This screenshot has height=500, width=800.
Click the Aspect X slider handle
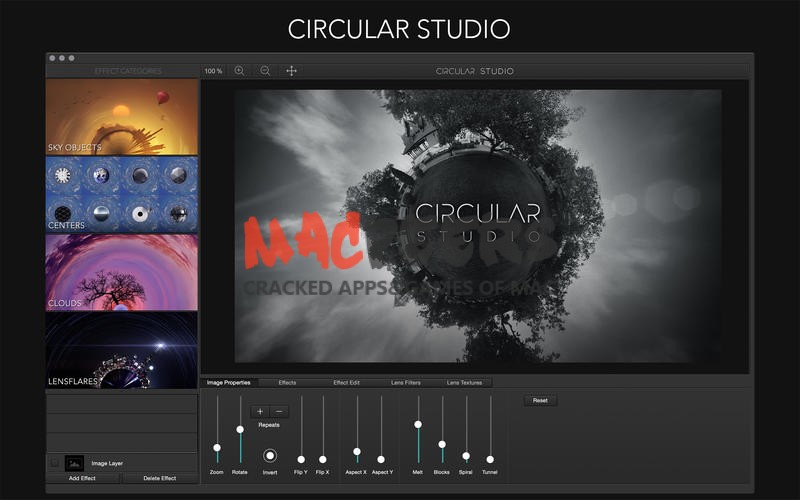(357, 452)
